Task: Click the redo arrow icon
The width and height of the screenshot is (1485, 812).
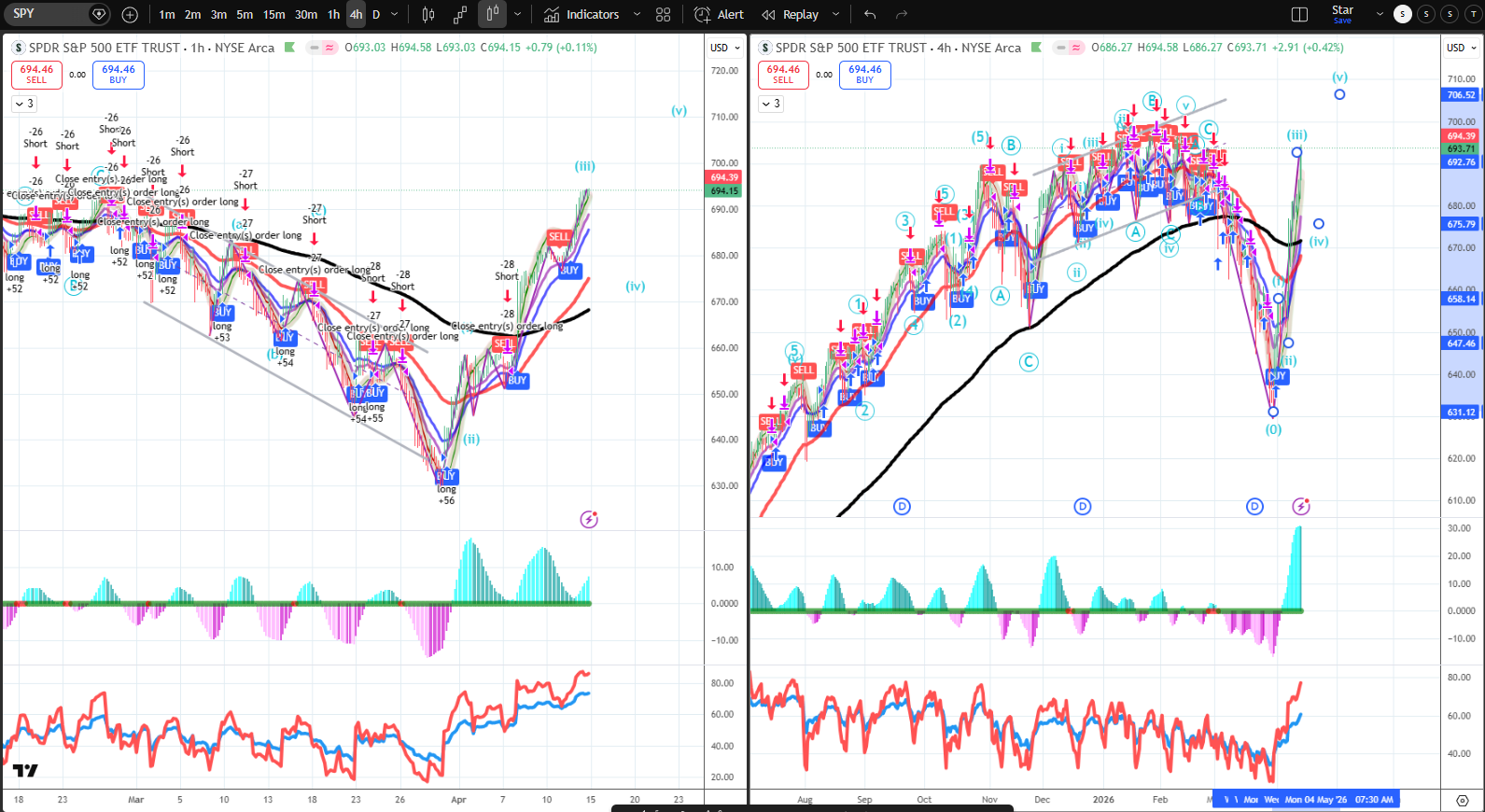Action: (x=902, y=14)
